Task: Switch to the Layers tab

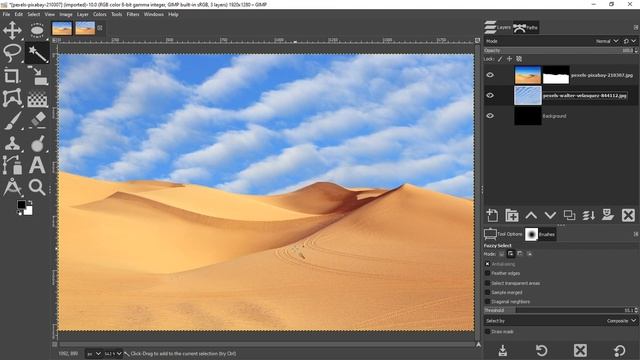Action: 498,27
